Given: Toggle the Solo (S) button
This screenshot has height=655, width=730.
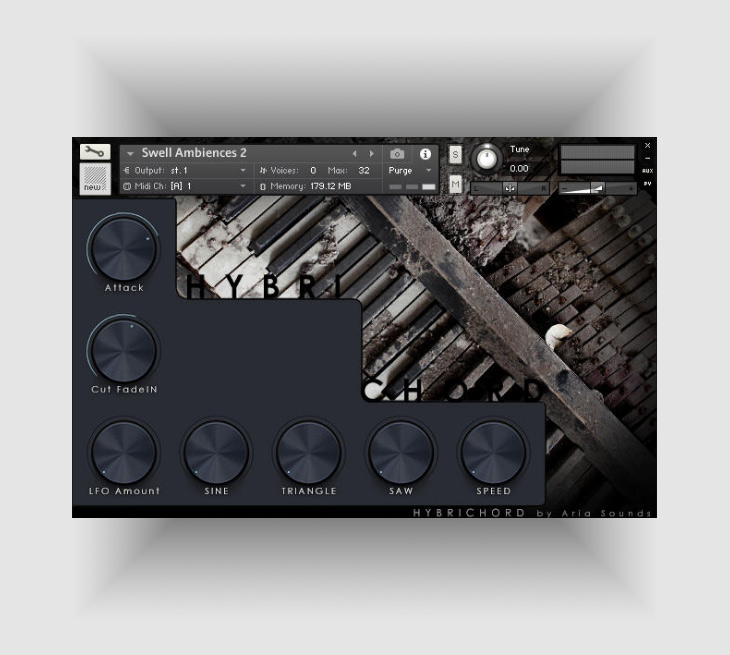Looking at the screenshot, I should [455, 154].
